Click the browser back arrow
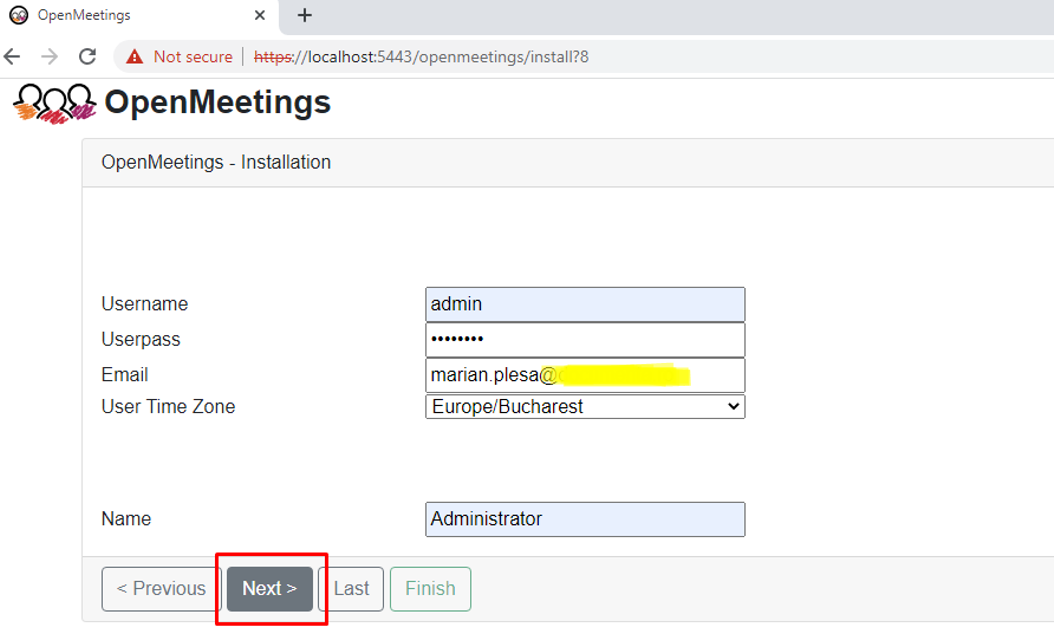The image size is (1056, 632). click(12, 57)
